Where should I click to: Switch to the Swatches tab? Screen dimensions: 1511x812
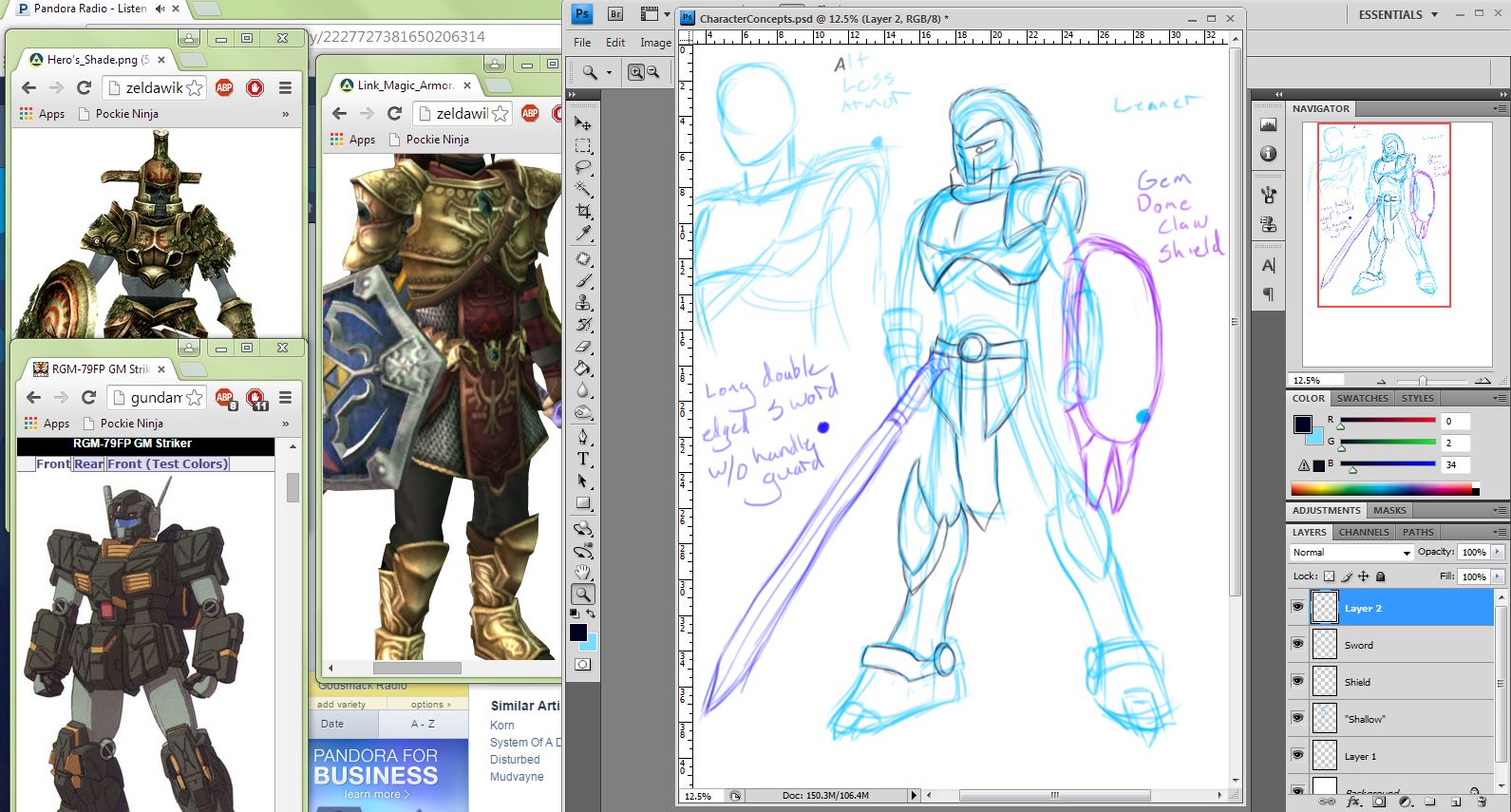[x=1362, y=398]
